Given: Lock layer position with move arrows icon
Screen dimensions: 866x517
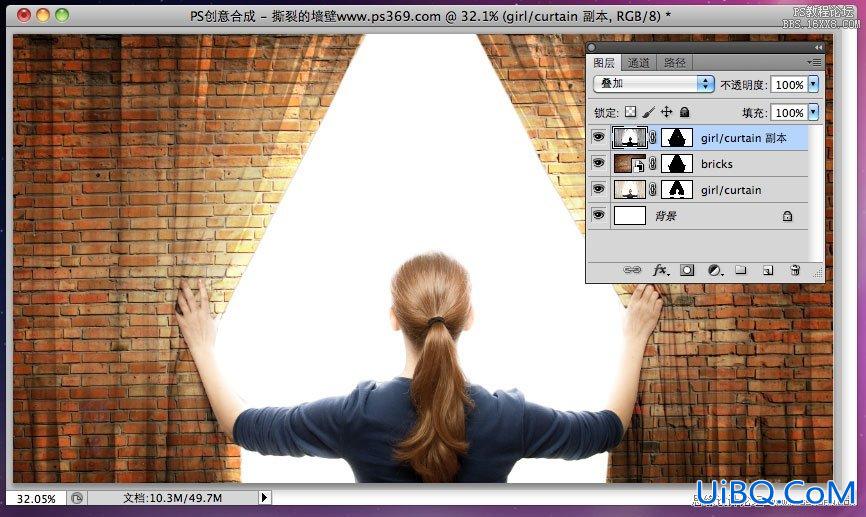Looking at the screenshot, I should click(x=667, y=112).
